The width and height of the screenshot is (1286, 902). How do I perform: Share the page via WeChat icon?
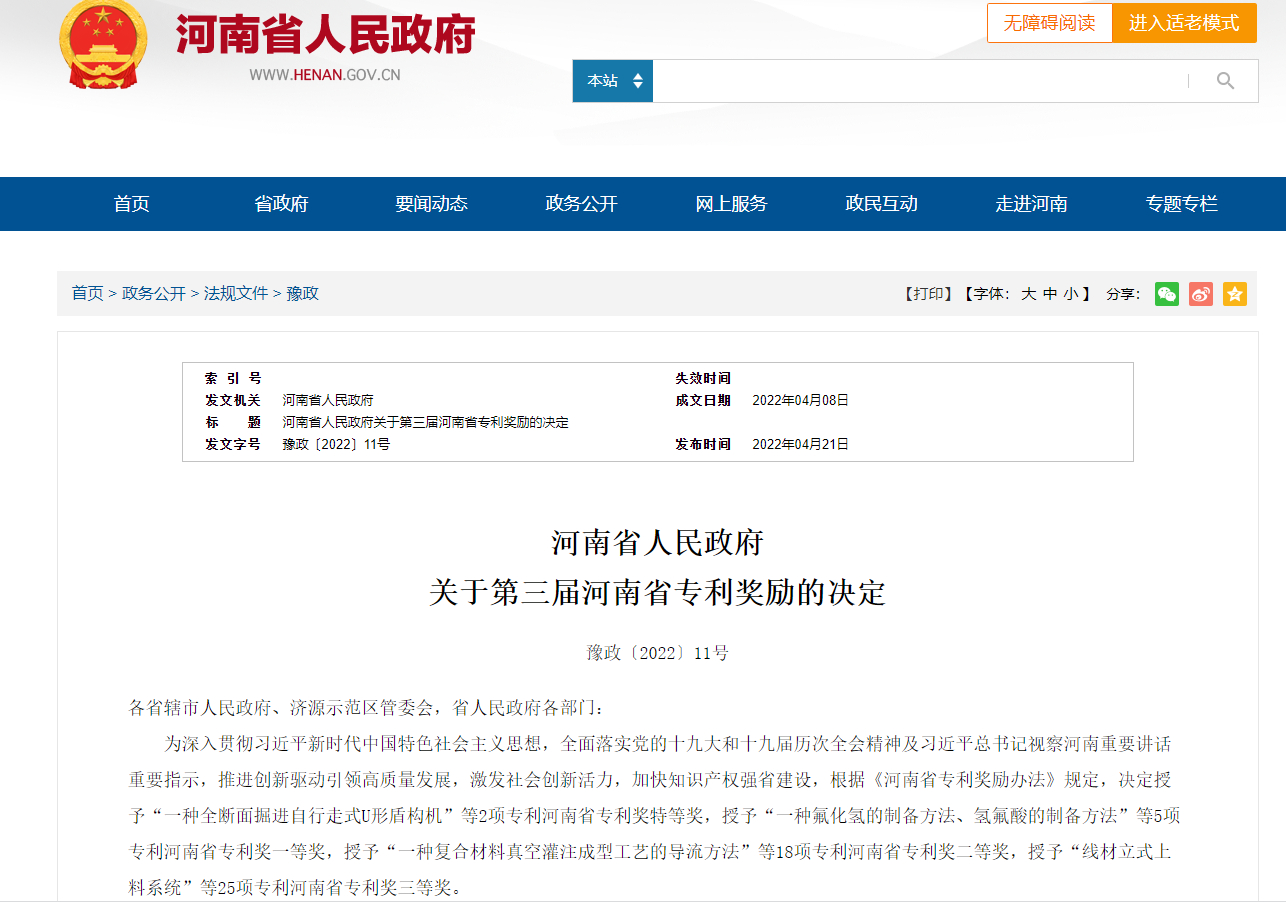click(1166, 294)
